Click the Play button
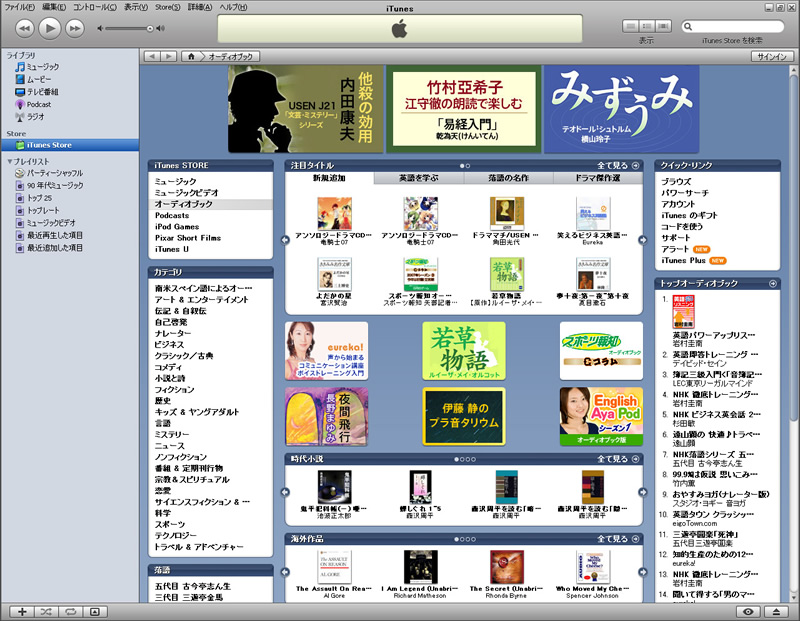The image size is (800, 621). [x=49, y=28]
